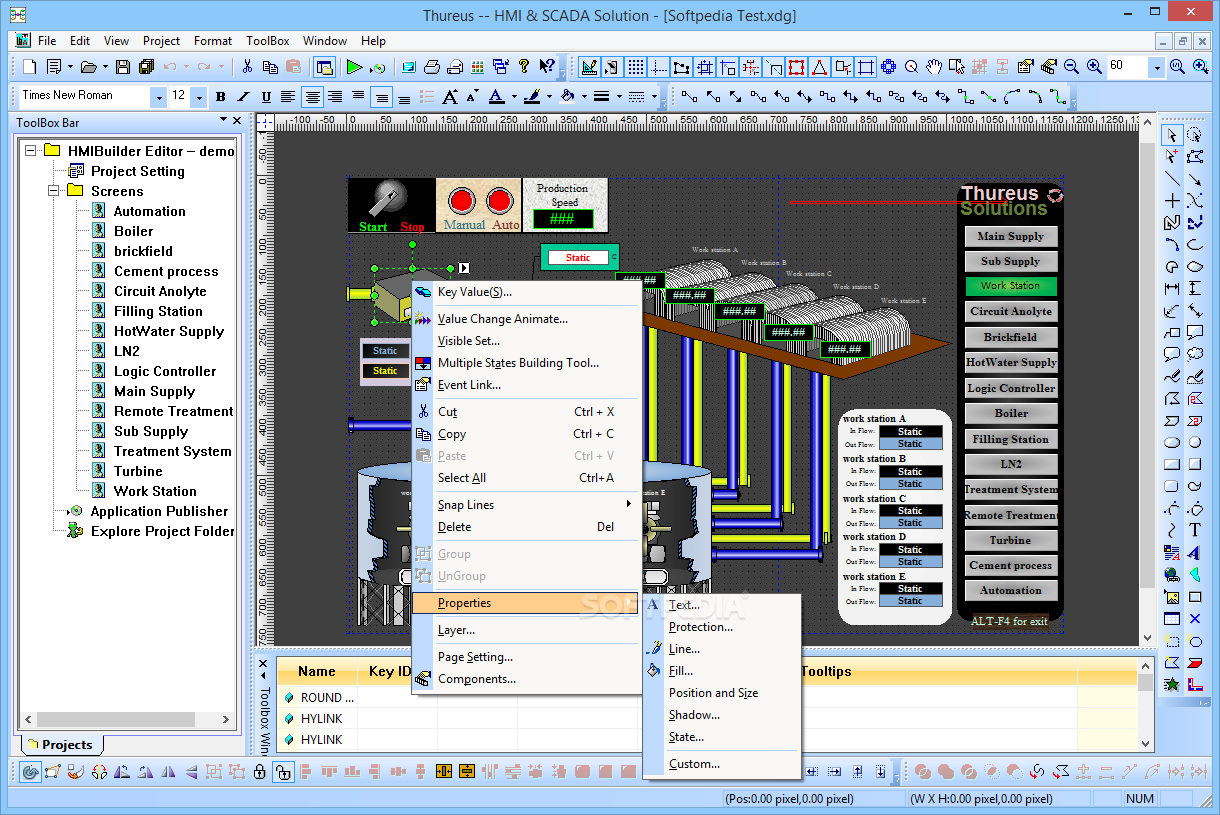Click the scissors Cut toolbar icon
This screenshot has height=815, width=1220.
[247, 67]
